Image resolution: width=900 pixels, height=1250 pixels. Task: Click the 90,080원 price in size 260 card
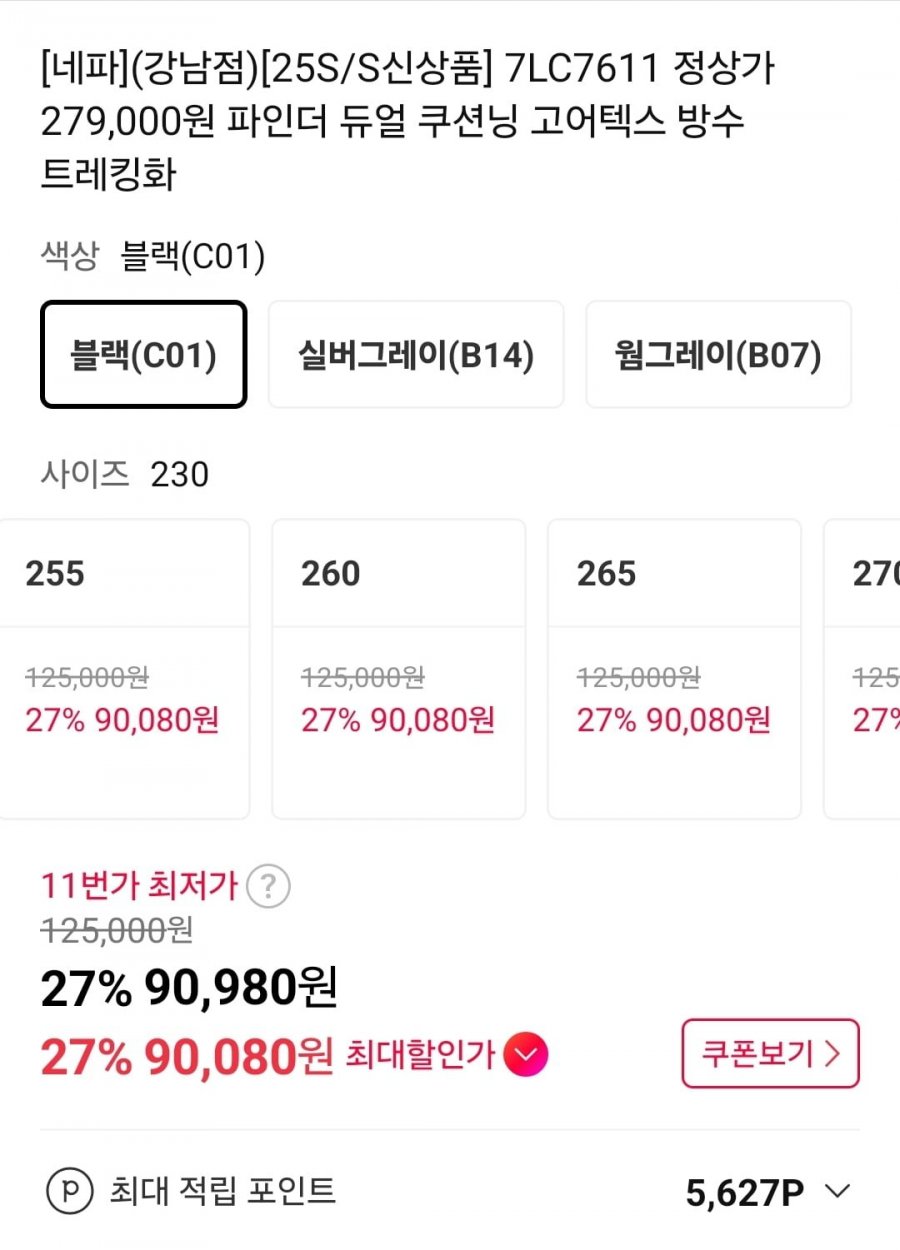(432, 720)
